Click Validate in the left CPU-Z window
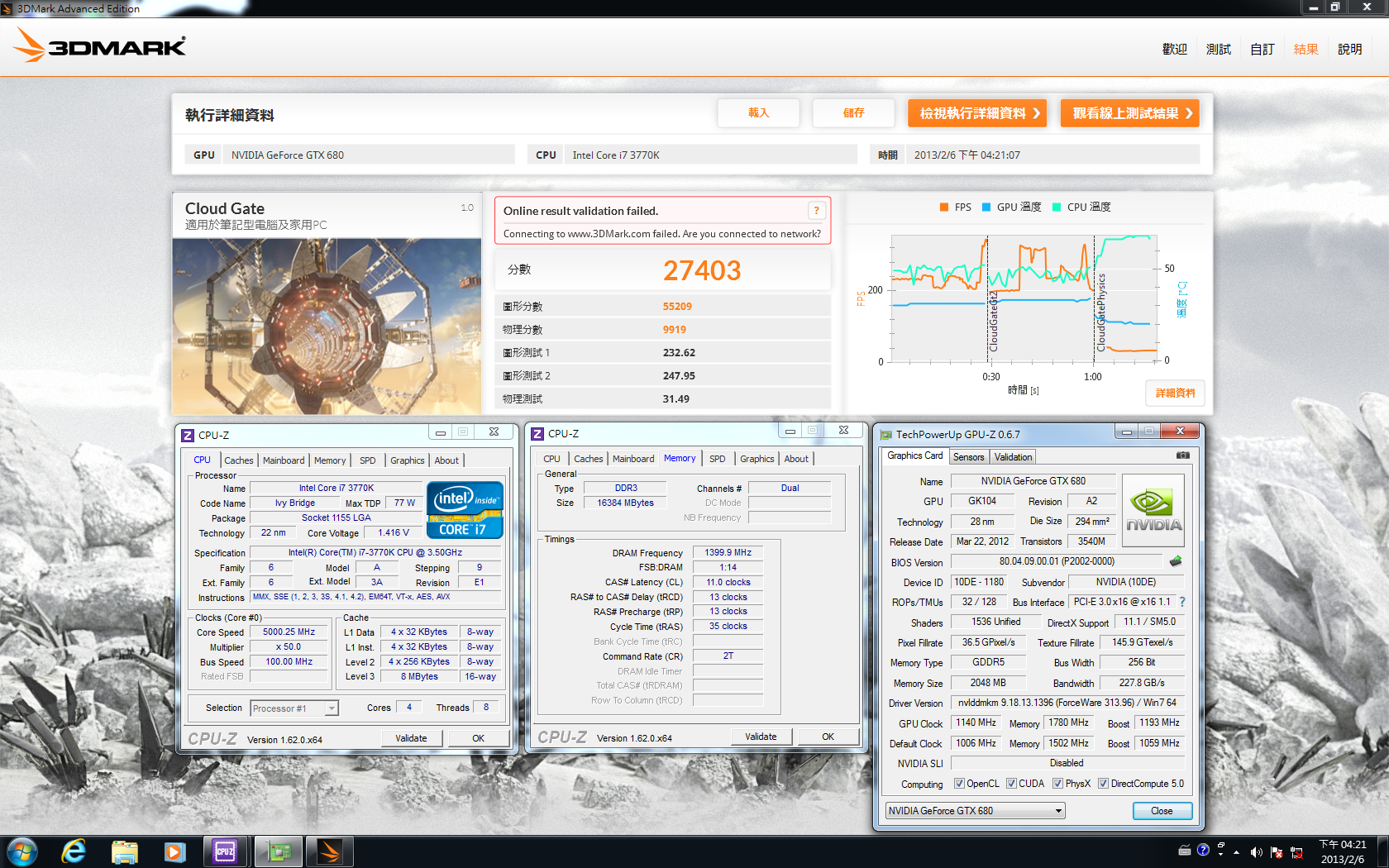Screen dimensions: 1389x868 coord(411,738)
